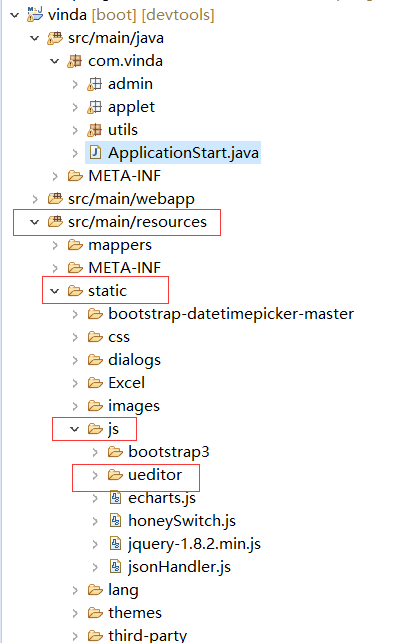Image resolution: width=398 pixels, height=643 pixels.
Task: Expand the bootstrap3 folder
Action: [x=95, y=452]
